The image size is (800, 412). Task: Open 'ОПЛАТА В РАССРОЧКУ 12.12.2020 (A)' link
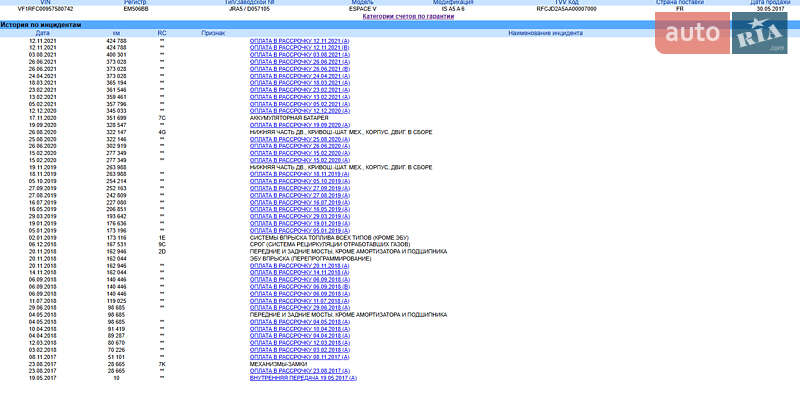[x=299, y=110]
